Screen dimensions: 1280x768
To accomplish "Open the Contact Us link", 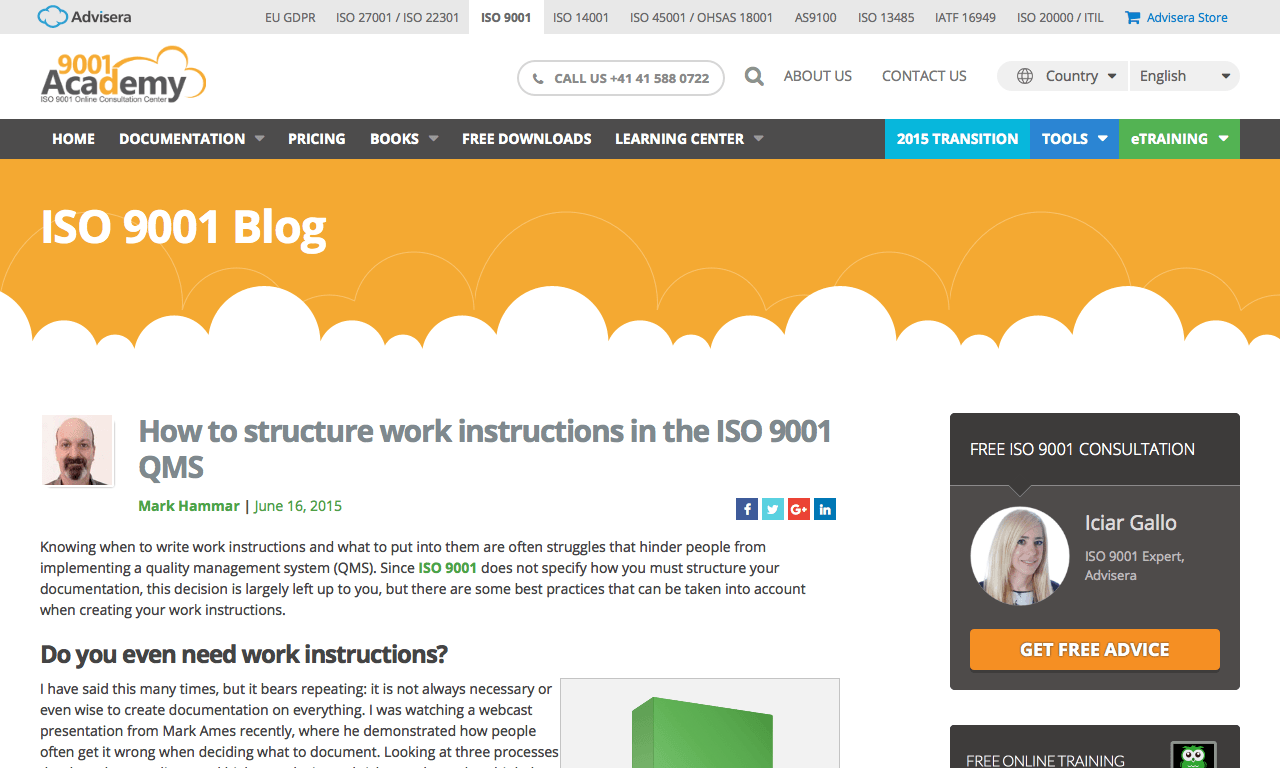I will (924, 76).
